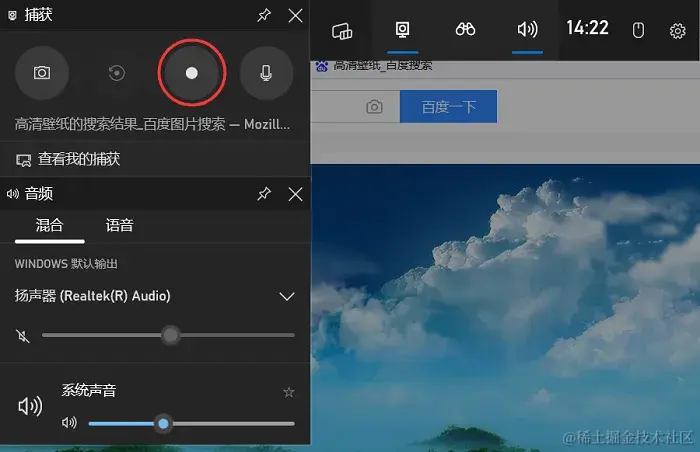The width and height of the screenshot is (700, 452).
Task: Click the 音频 audio widget header icon
Action: coord(12,194)
